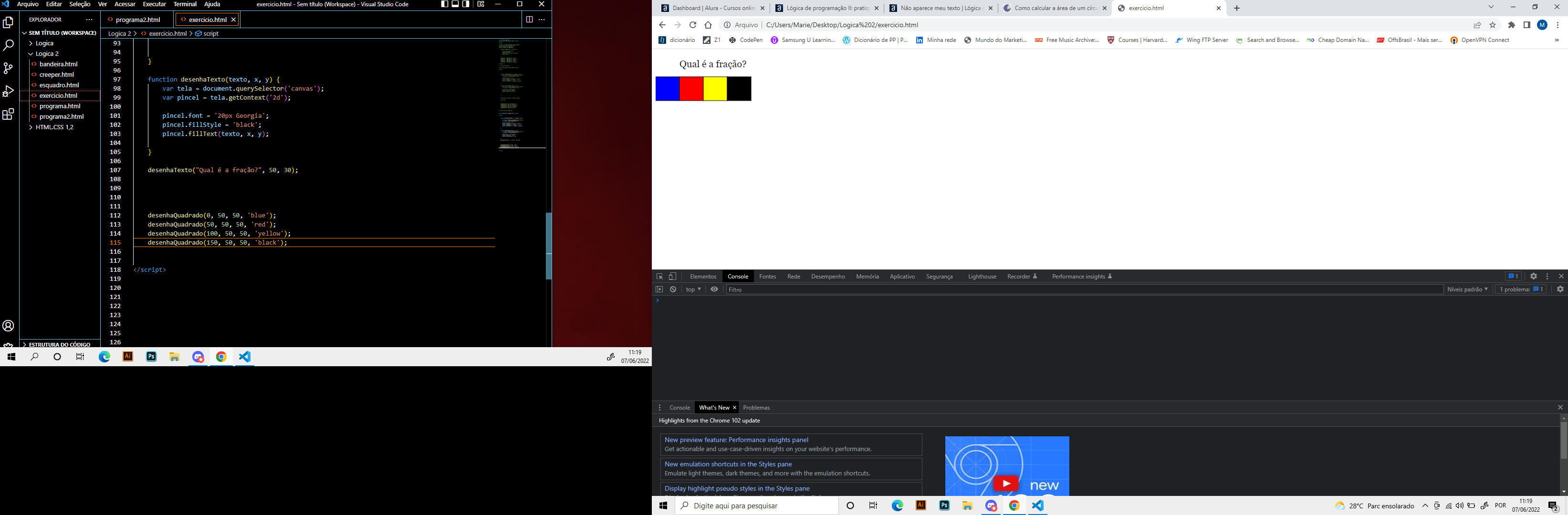This screenshot has height=515, width=1568.
Task: Open the Accounts icon in VS Code
Action: (9, 326)
